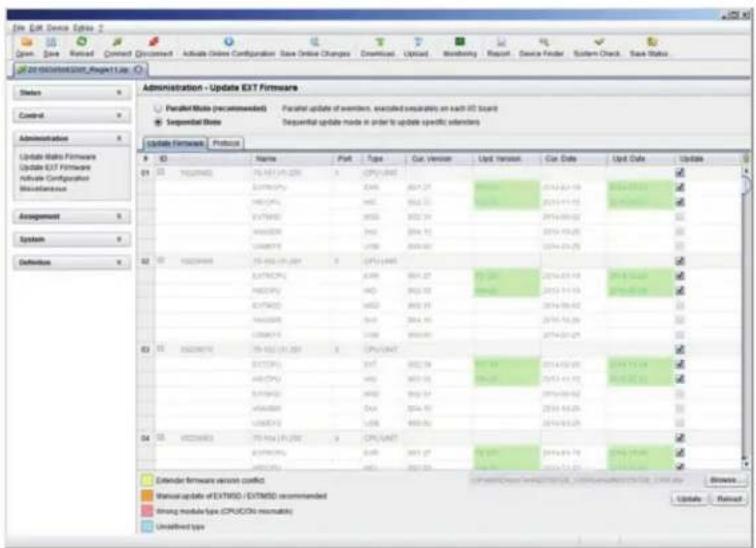Image resolution: width=756 pixels, height=548 pixels.
Task: Toggle Update checkbox for device 01 row
Action: click(x=680, y=173)
